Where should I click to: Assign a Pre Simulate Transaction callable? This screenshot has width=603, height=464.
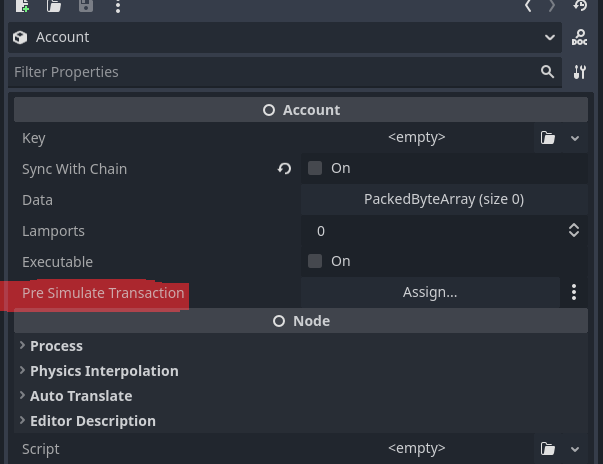[x=430, y=293]
